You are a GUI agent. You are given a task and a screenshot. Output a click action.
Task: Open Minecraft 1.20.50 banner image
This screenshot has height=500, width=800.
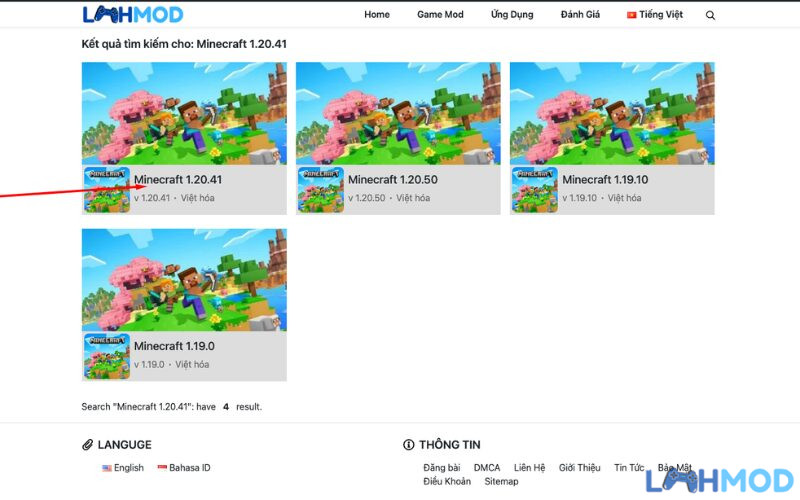[398, 113]
